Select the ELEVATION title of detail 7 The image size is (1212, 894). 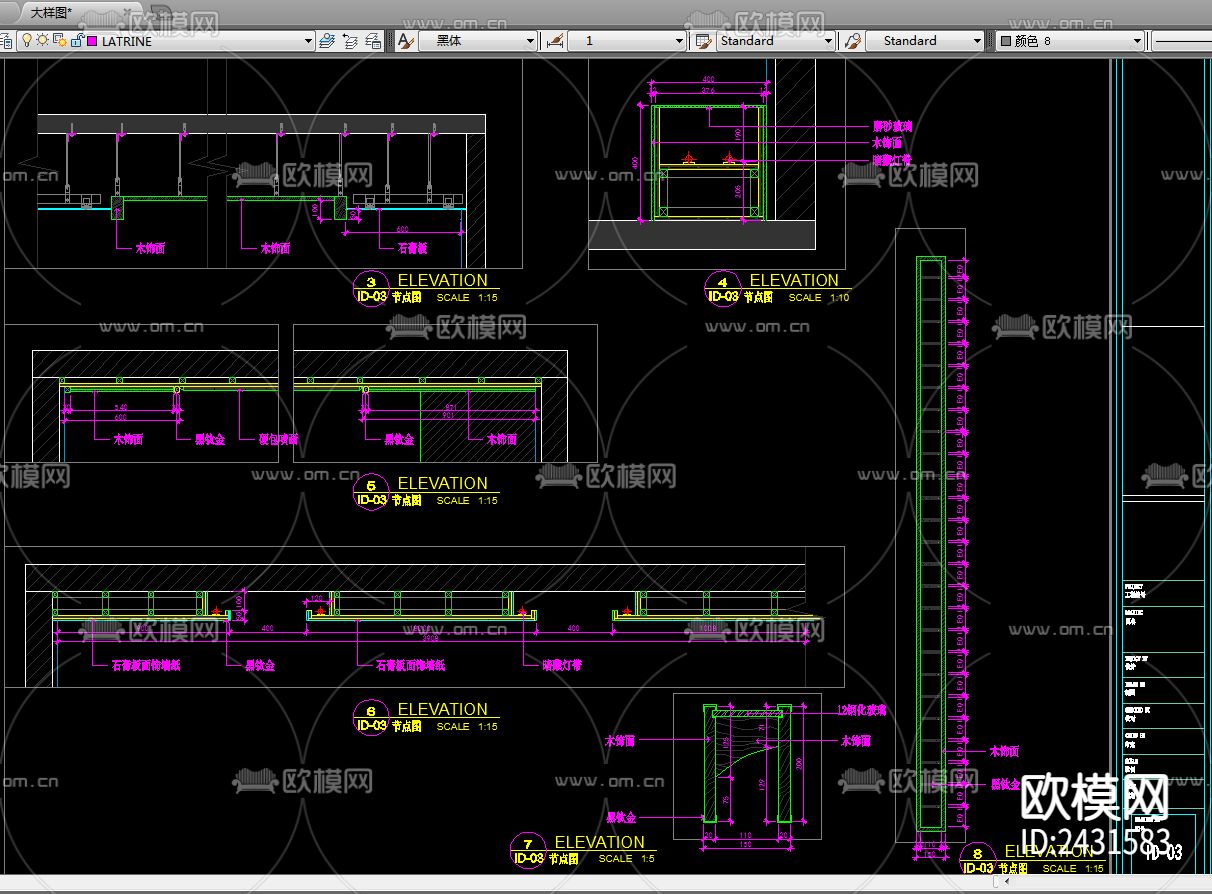coord(599,842)
